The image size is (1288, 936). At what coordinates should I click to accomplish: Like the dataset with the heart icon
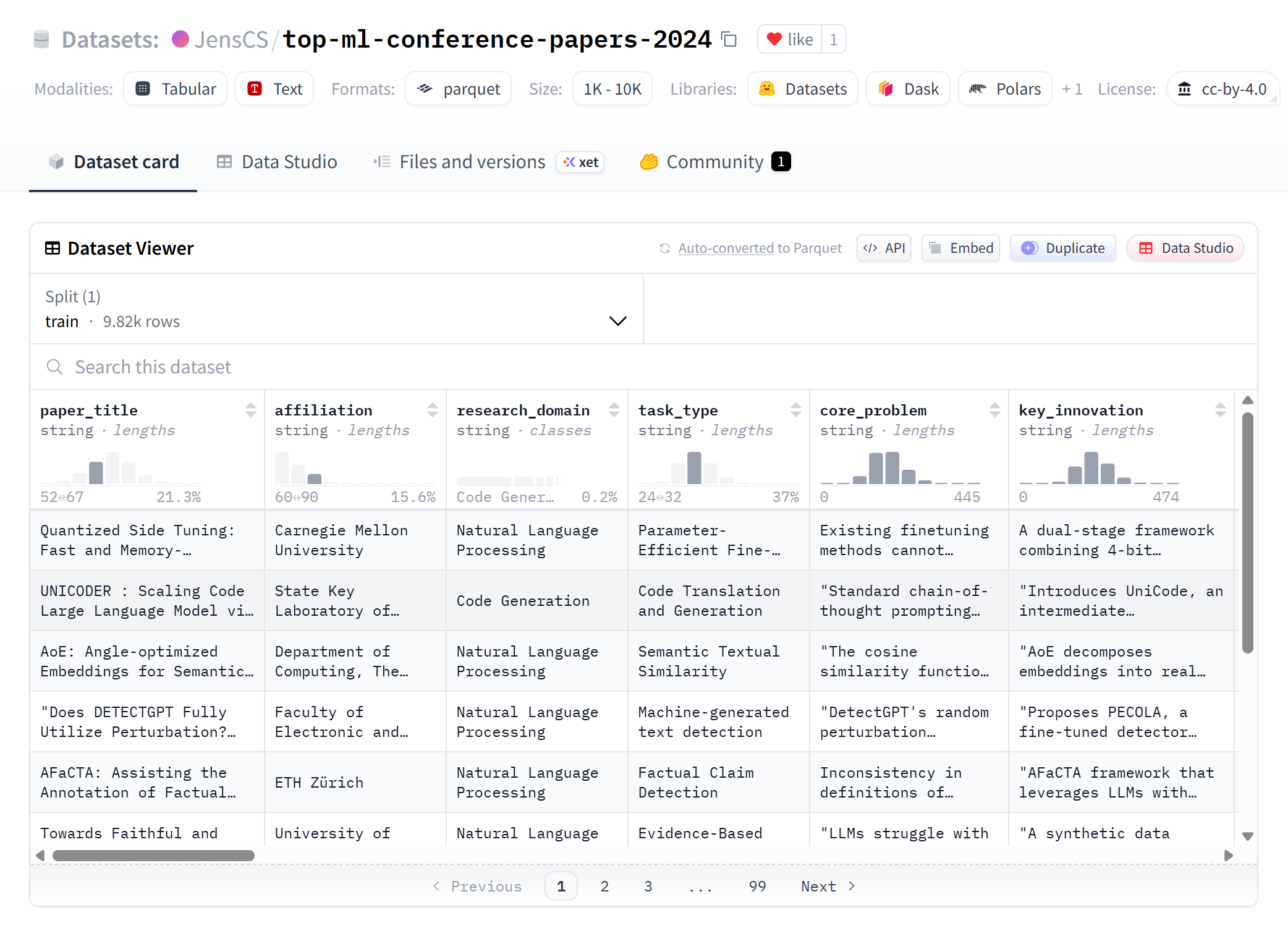click(x=790, y=40)
